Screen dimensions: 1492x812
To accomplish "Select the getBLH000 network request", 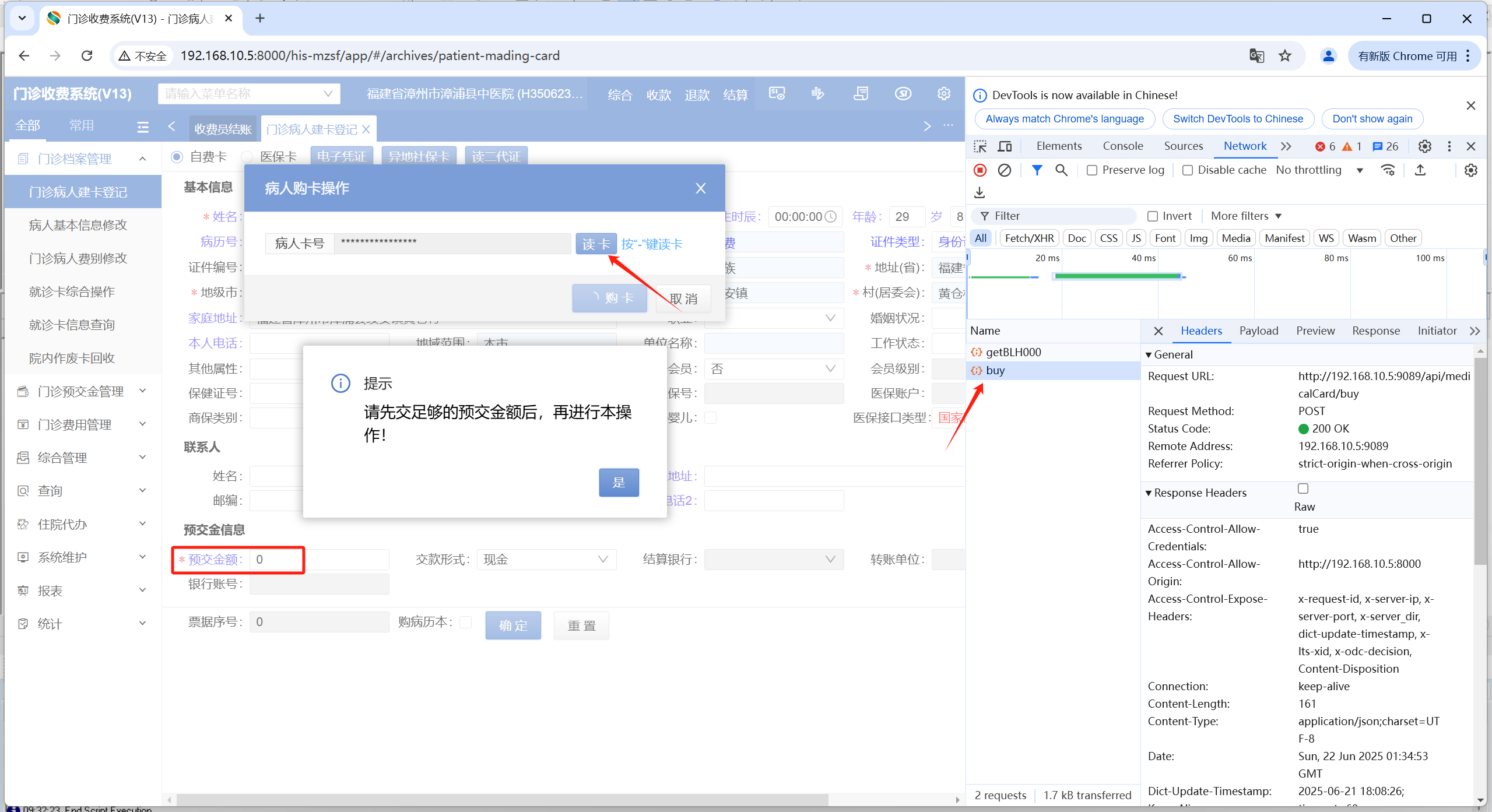I will 1013,352.
